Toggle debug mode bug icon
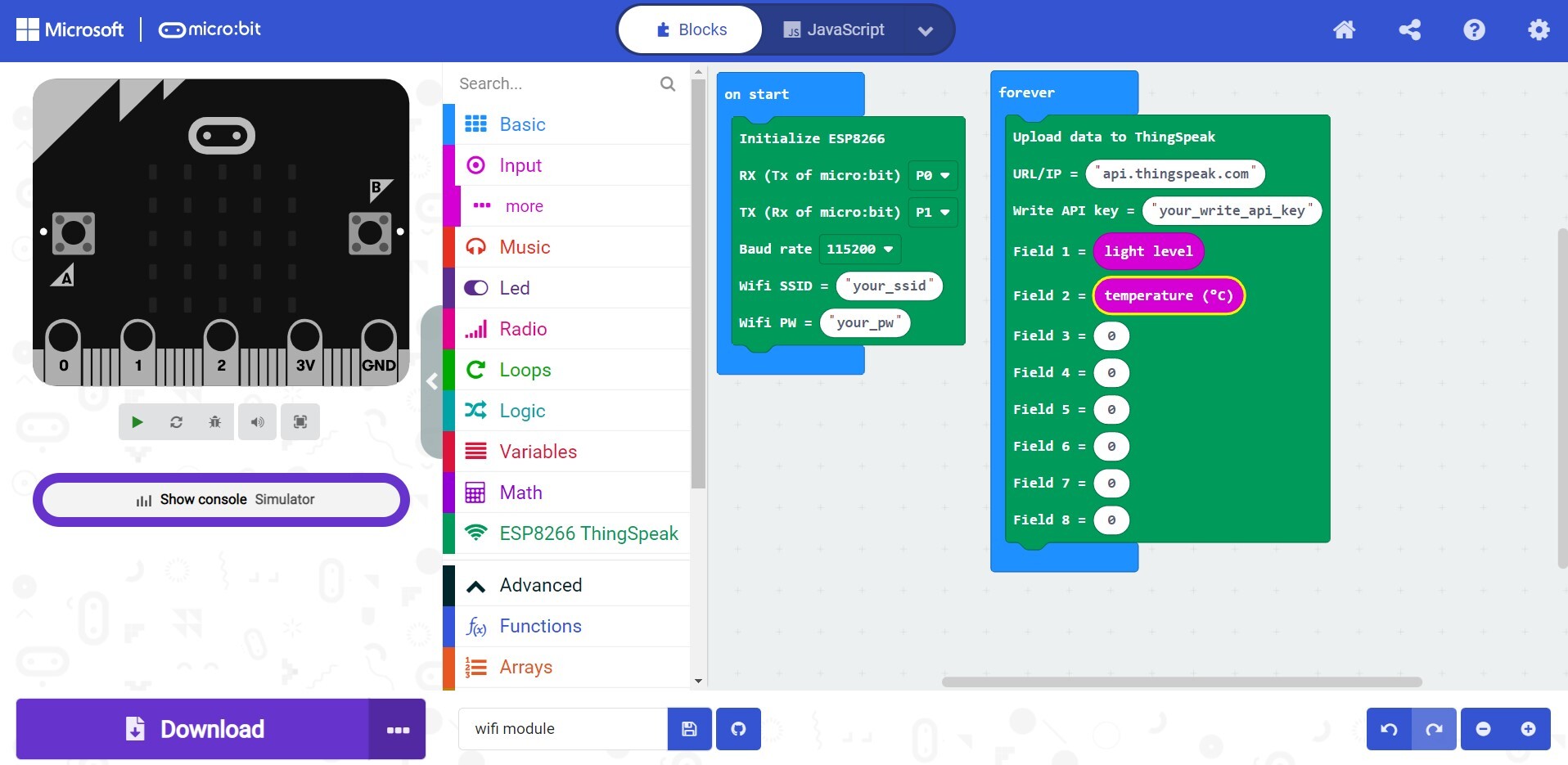Viewport: 1568px width, 765px height. (214, 422)
